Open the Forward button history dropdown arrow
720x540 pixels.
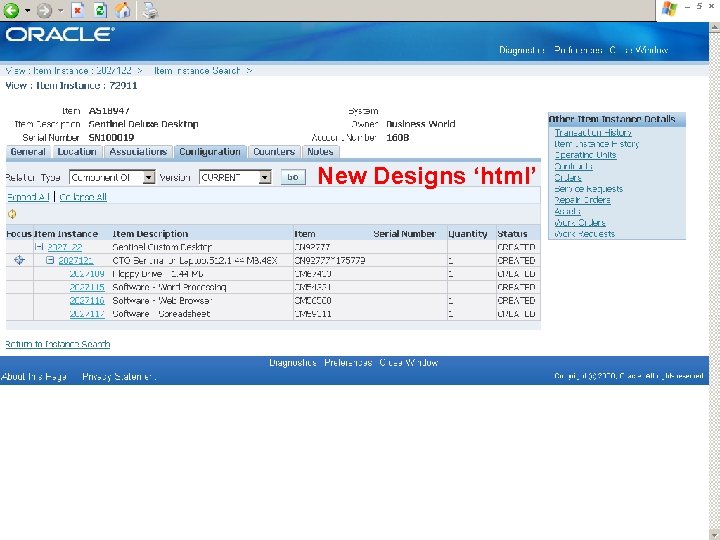pos(60,11)
